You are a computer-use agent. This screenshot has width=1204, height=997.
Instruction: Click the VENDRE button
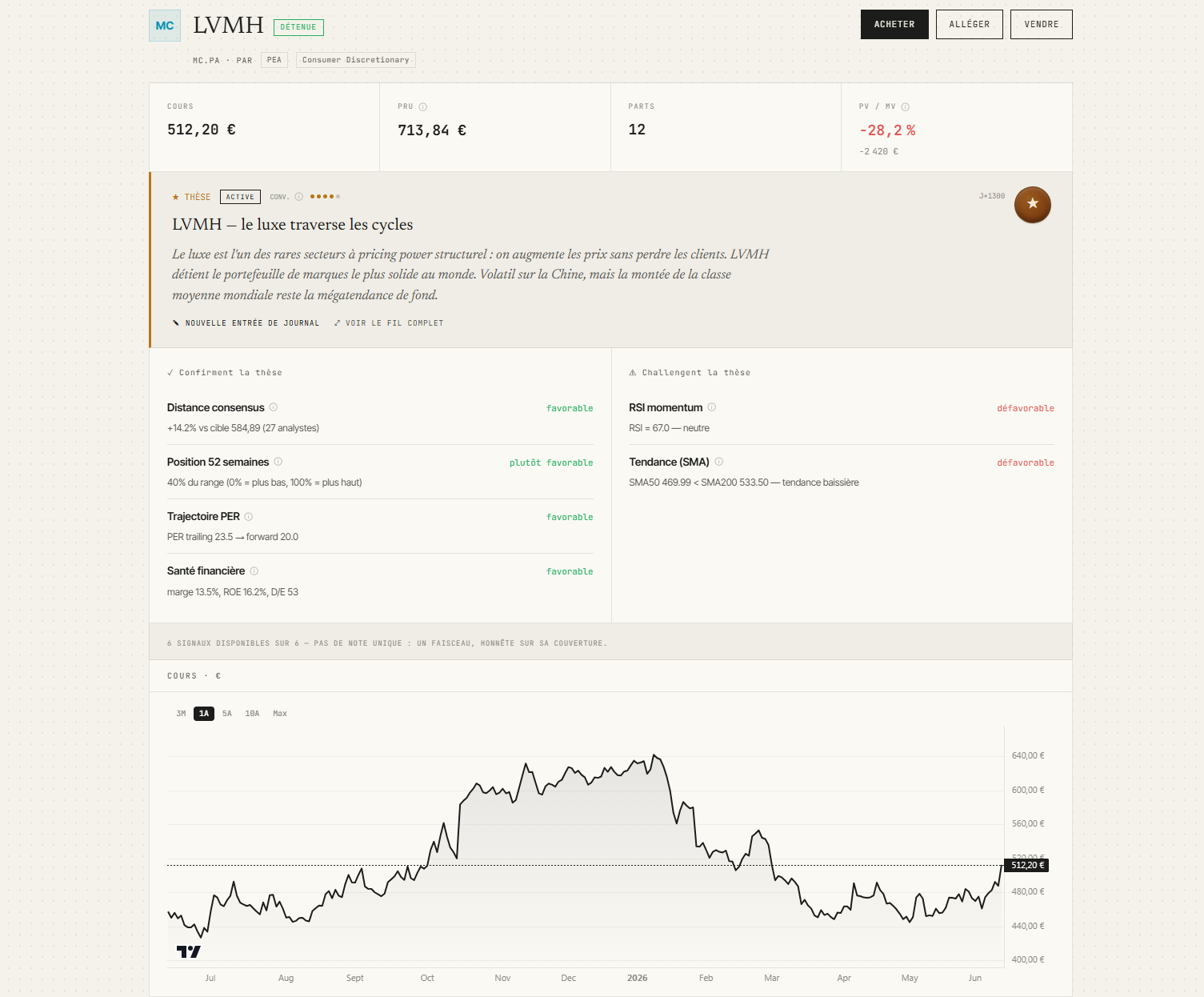(x=1042, y=24)
